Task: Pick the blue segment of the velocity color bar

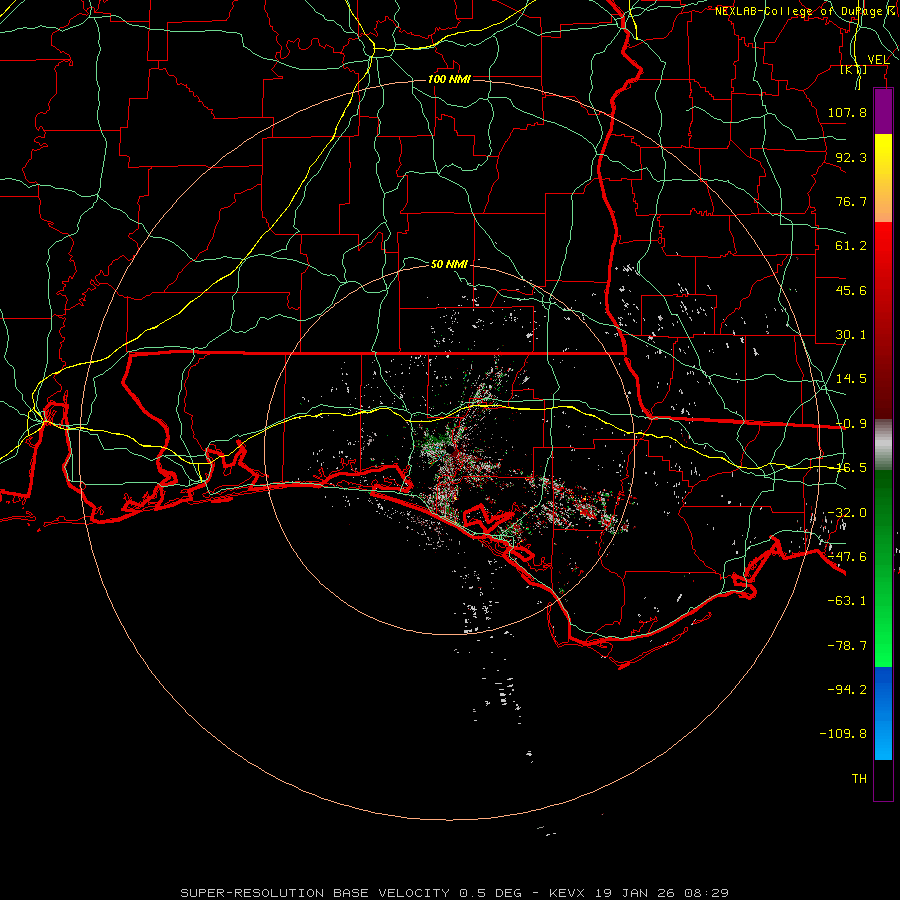Action: click(883, 713)
